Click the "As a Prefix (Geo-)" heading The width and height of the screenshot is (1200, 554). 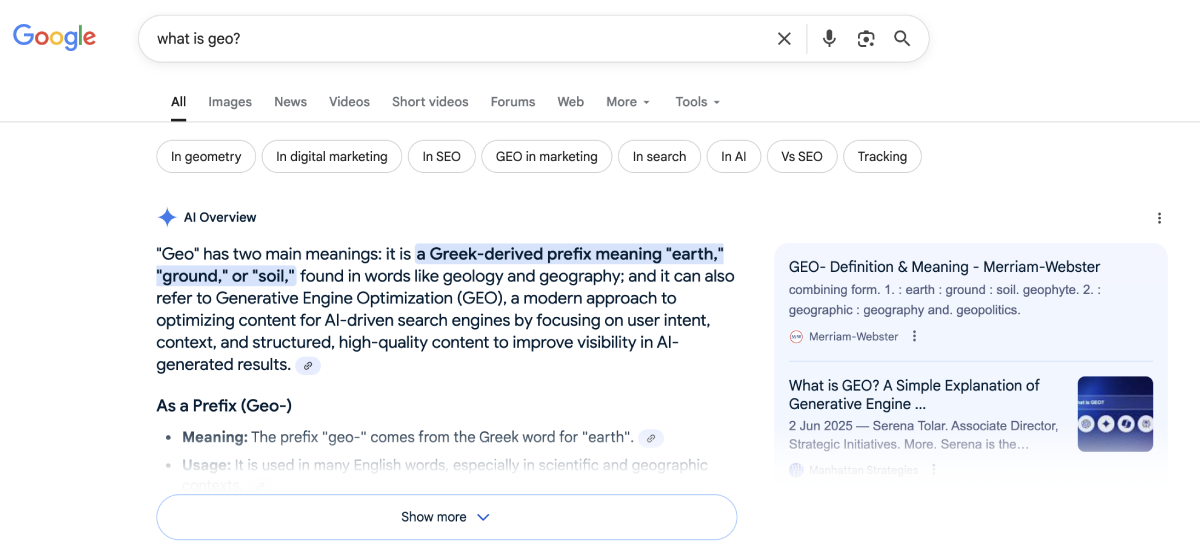[x=224, y=405]
